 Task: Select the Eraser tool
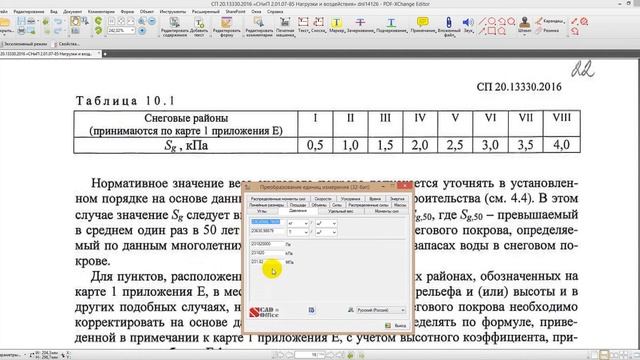point(547,31)
